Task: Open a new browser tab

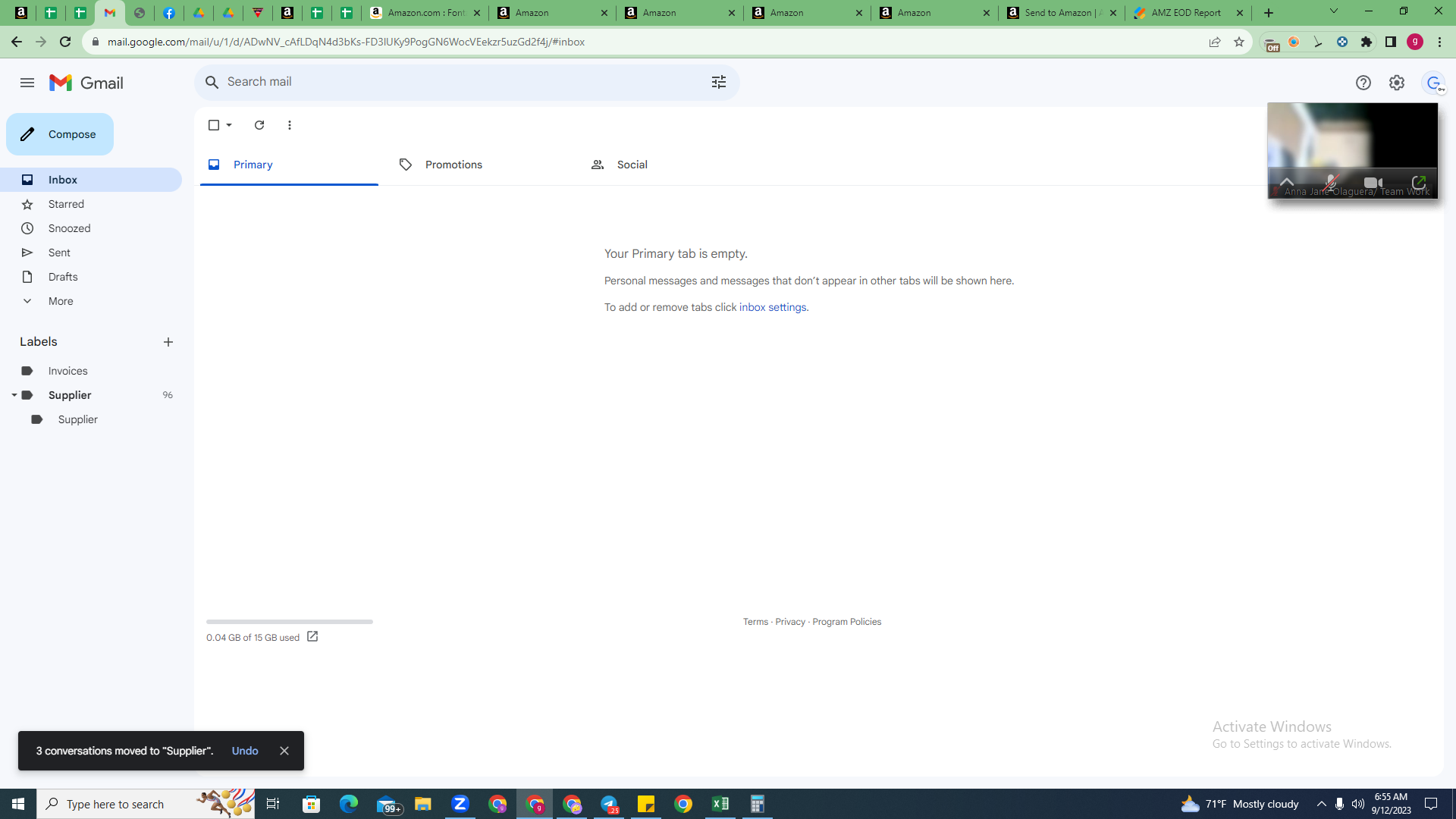Action: click(x=1269, y=13)
